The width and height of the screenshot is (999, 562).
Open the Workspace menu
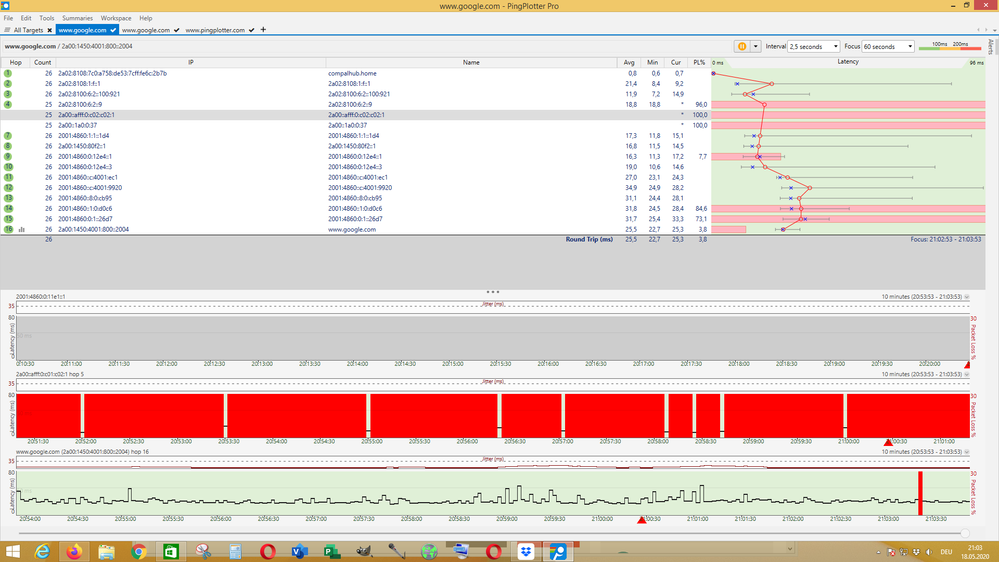(x=115, y=18)
